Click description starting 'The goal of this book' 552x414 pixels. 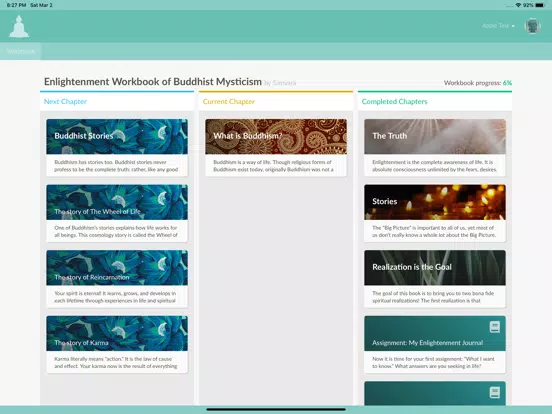tap(433, 297)
